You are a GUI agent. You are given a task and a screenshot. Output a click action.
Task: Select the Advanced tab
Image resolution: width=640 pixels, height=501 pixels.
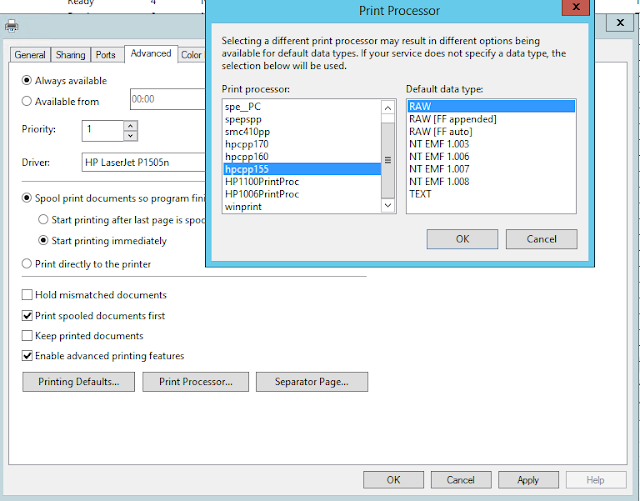[x=151, y=53]
